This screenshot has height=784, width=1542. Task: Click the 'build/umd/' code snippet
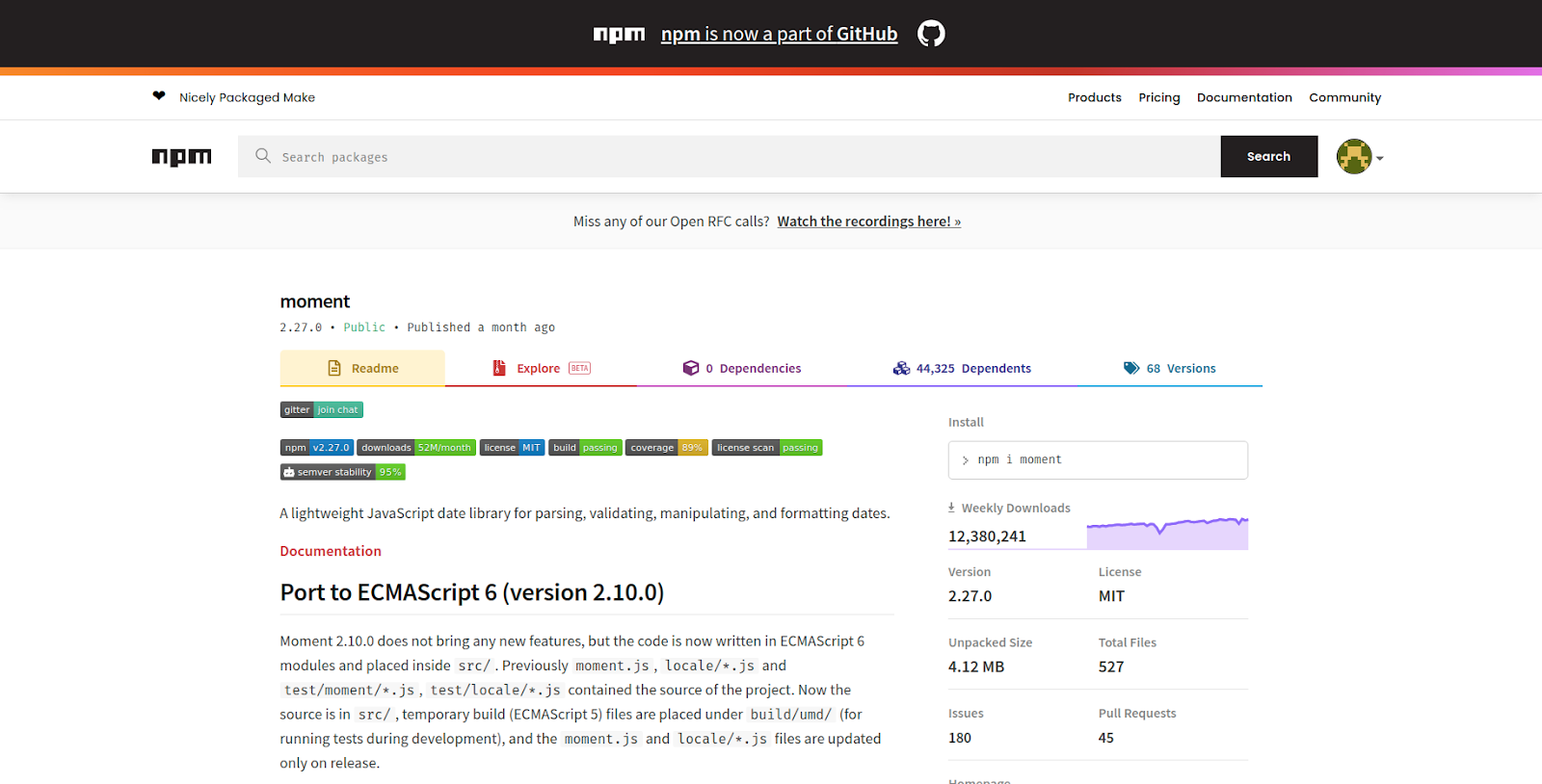791,715
